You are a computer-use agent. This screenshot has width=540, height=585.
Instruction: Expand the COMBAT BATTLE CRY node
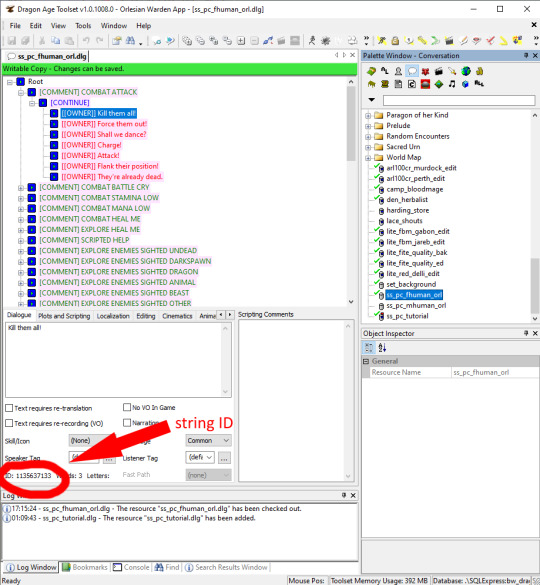coord(21,187)
